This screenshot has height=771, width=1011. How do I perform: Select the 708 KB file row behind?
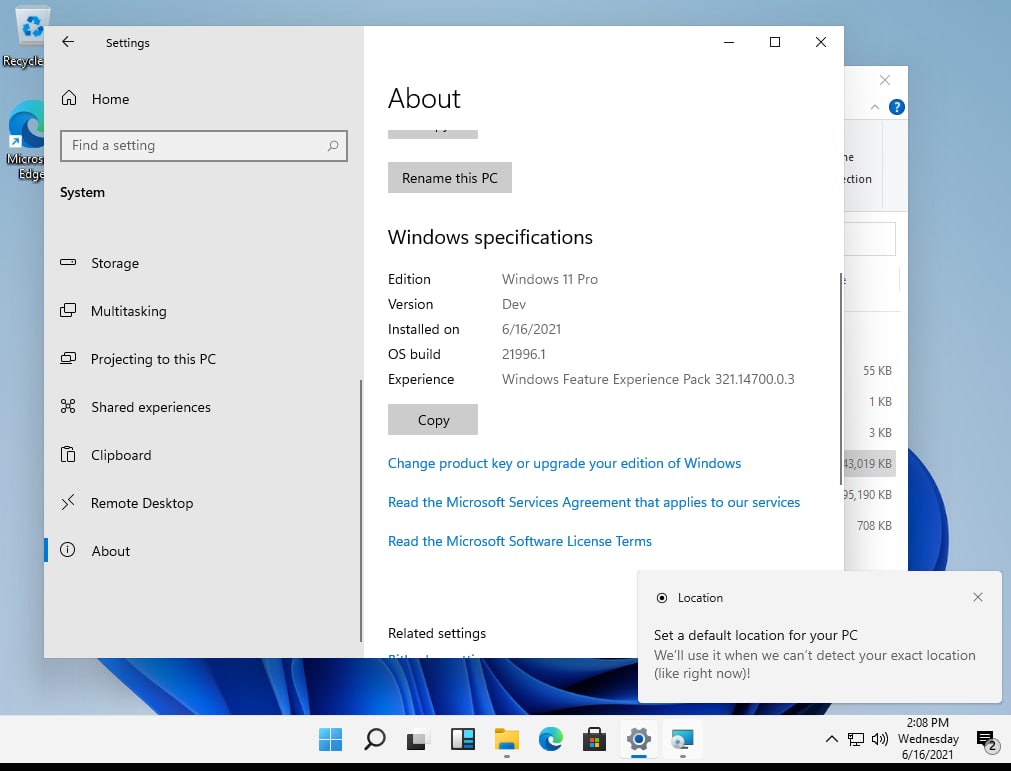pos(870,525)
